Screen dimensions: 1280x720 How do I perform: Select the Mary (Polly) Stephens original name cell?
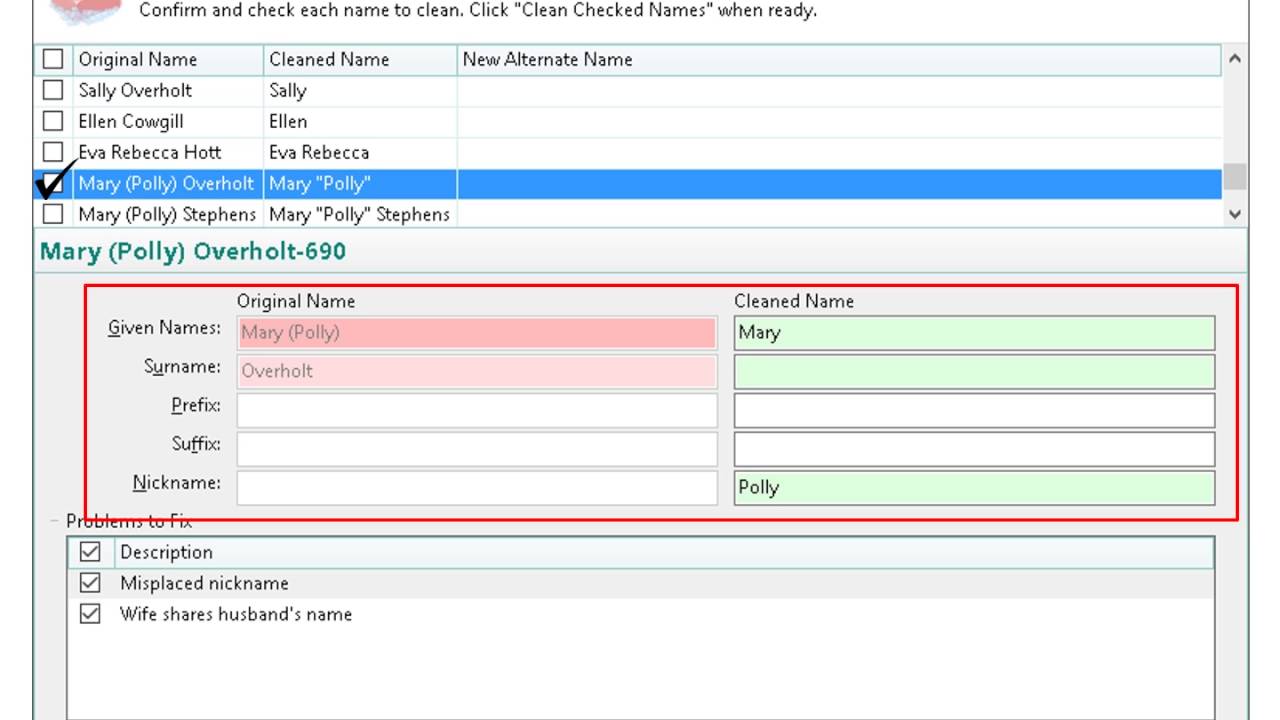tap(168, 214)
